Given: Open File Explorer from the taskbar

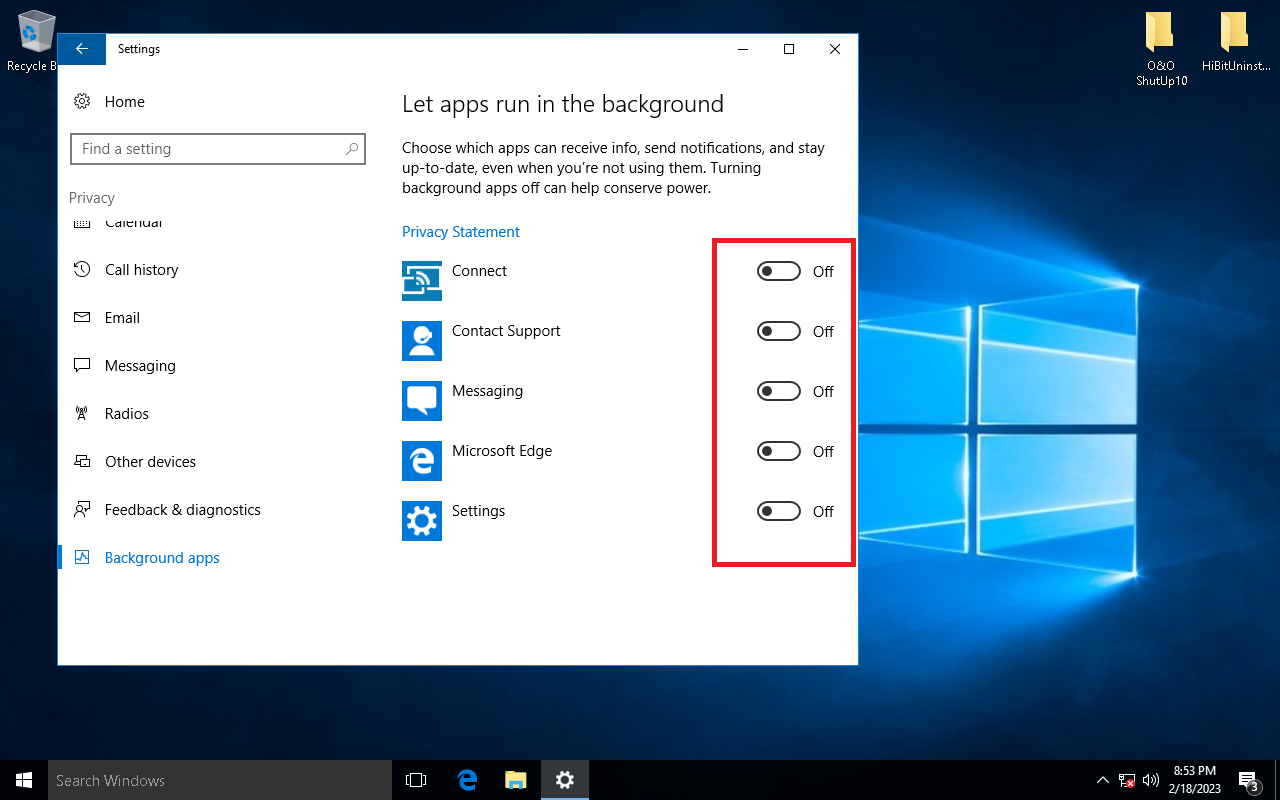Looking at the screenshot, I should tap(515, 780).
